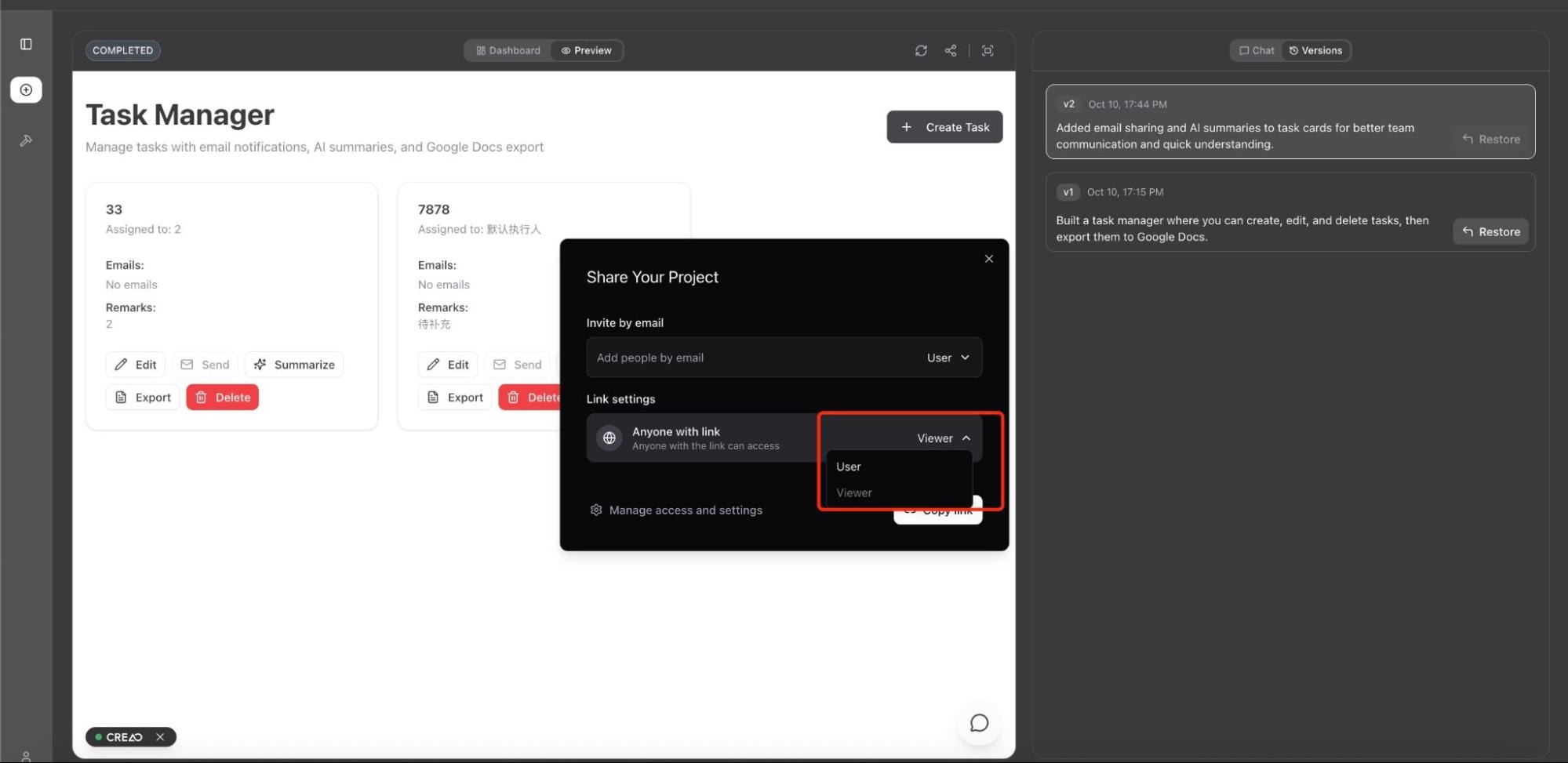Click the Oct 10, 17:44 PM timestamp
This screenshot has width=1568, height=763.
1127,104
